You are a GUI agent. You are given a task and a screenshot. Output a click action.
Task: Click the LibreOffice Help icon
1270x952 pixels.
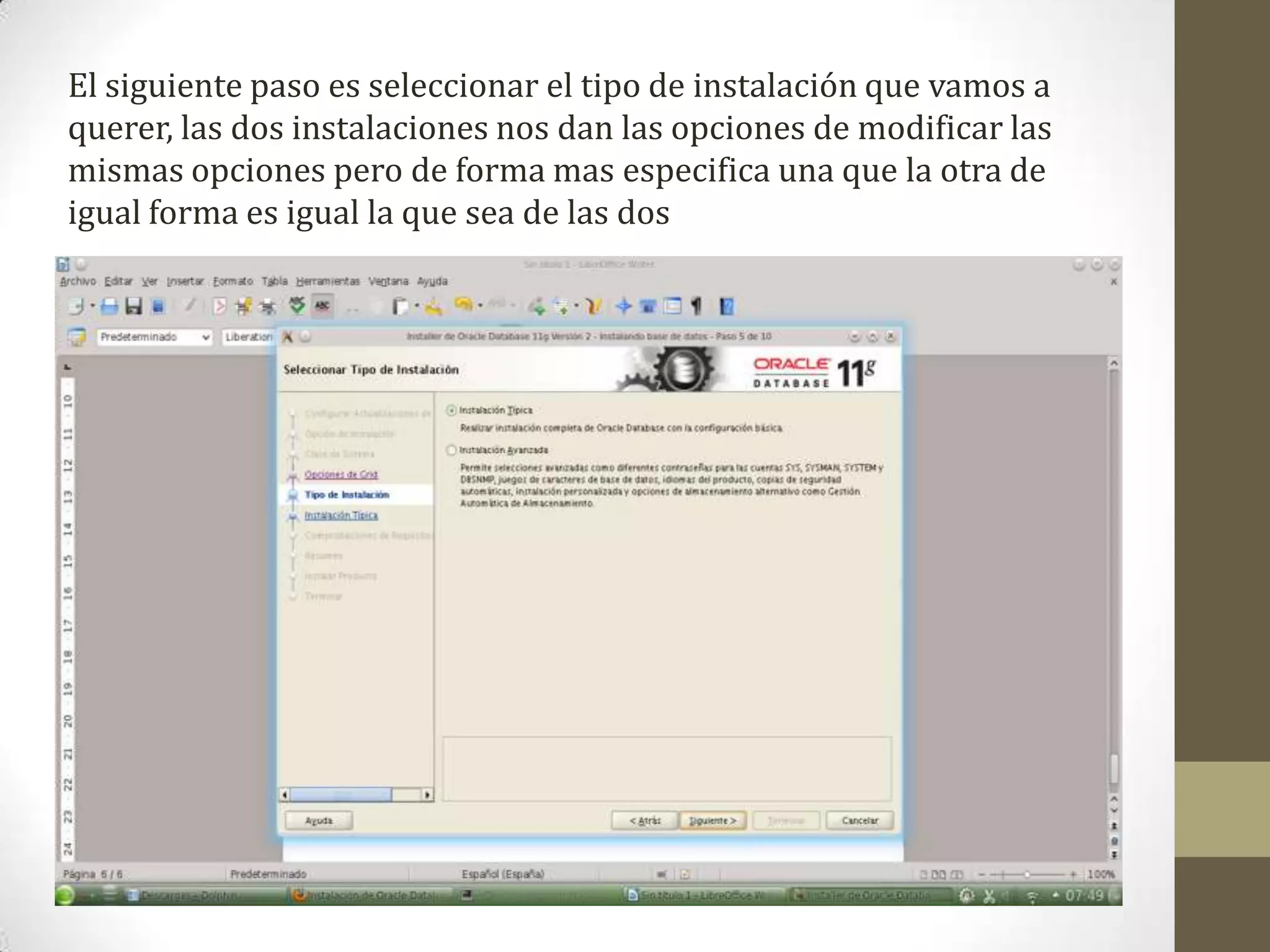(x=727, y=306)
